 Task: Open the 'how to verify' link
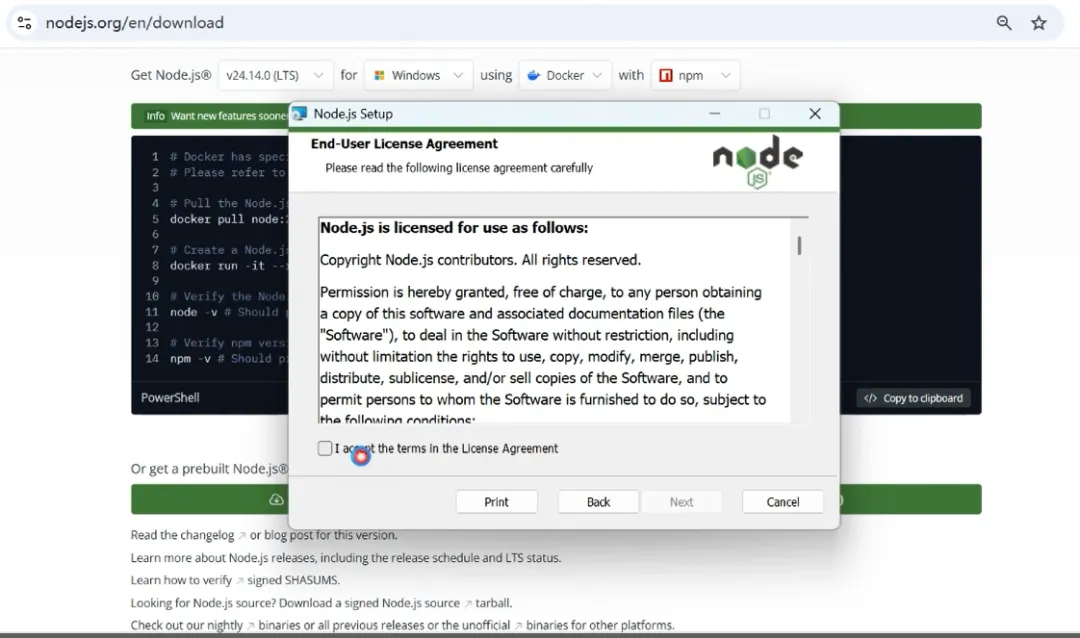pos(181,580)
